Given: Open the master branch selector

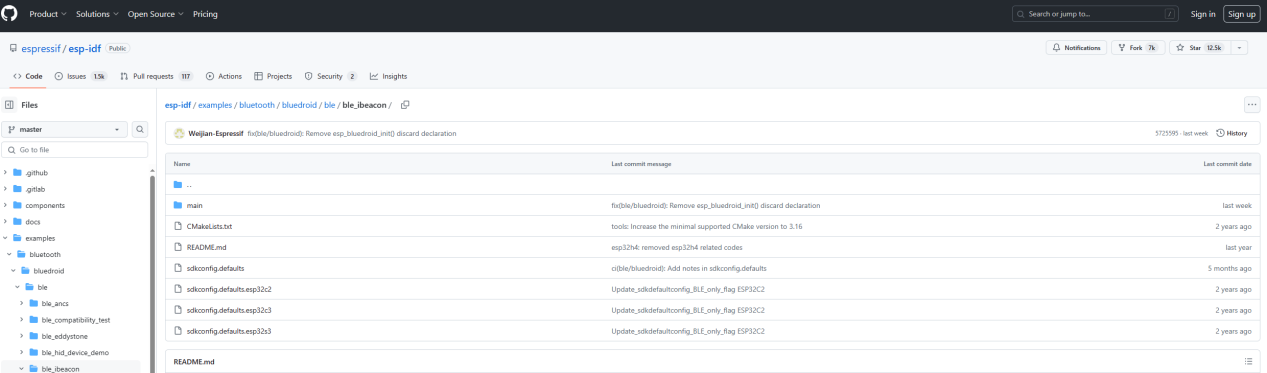Looking at the screenshot, I should [65, 129].
